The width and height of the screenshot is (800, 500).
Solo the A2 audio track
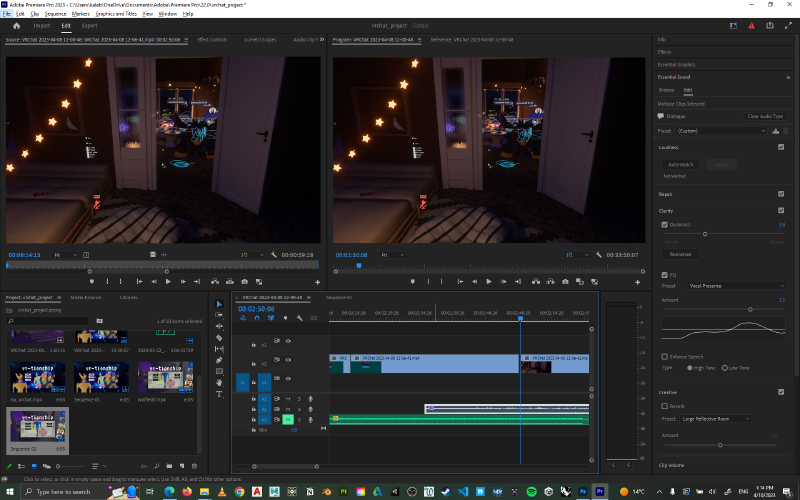299,409
